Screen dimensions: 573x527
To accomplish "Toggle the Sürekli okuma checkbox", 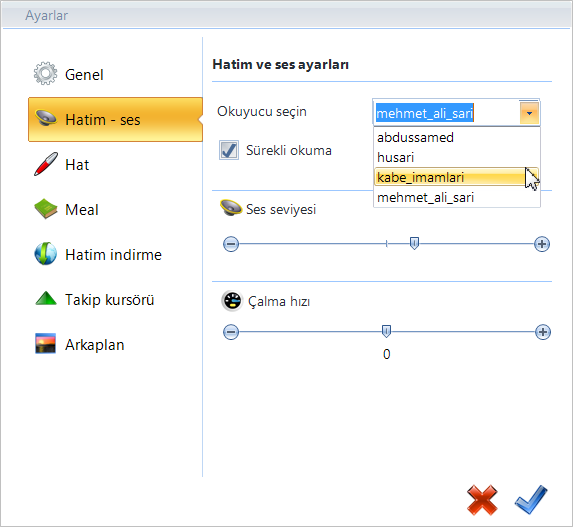I will pos(229,150).
